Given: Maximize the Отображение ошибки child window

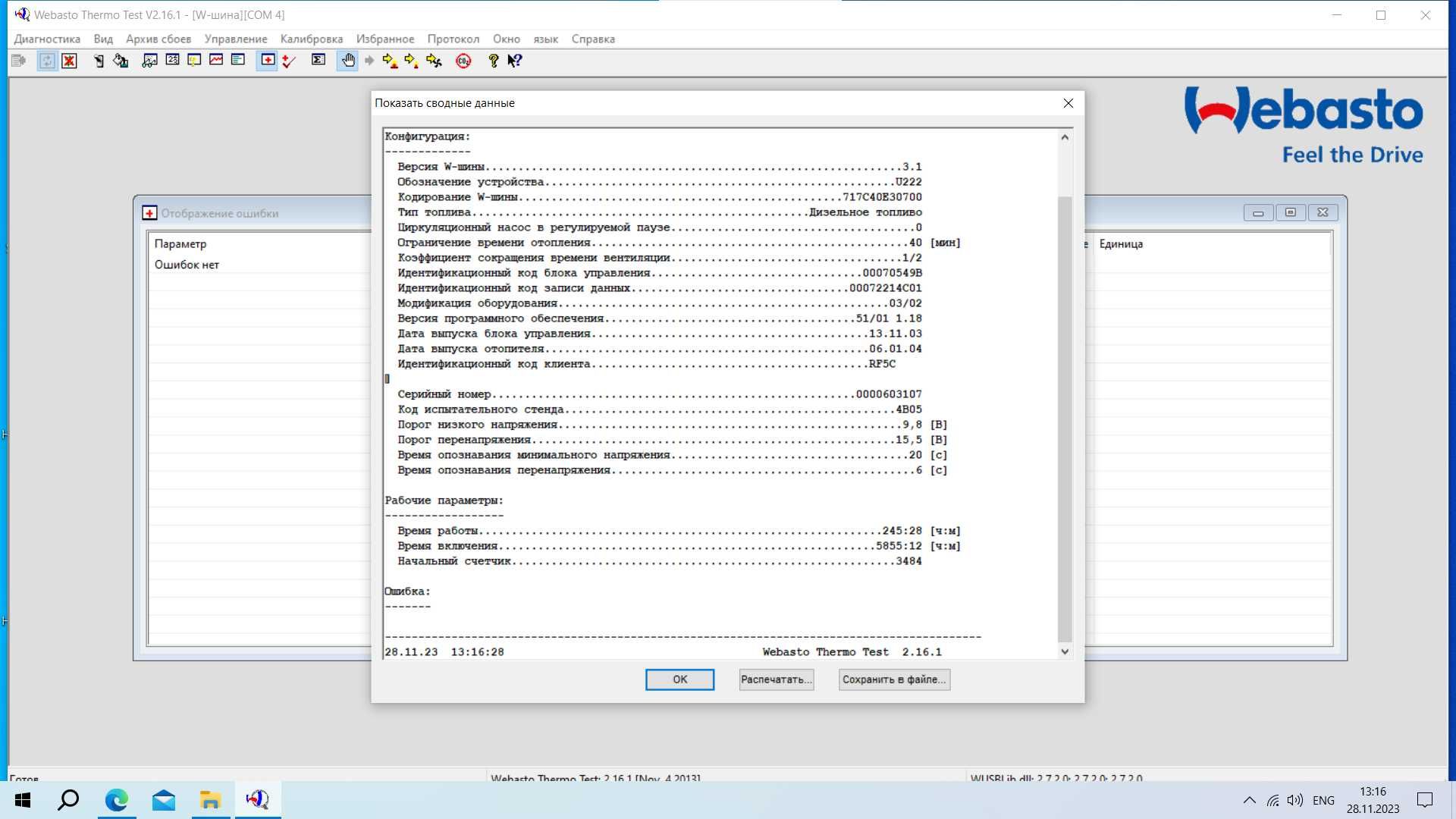Looking at the screenshot, I should [1291, 213].
